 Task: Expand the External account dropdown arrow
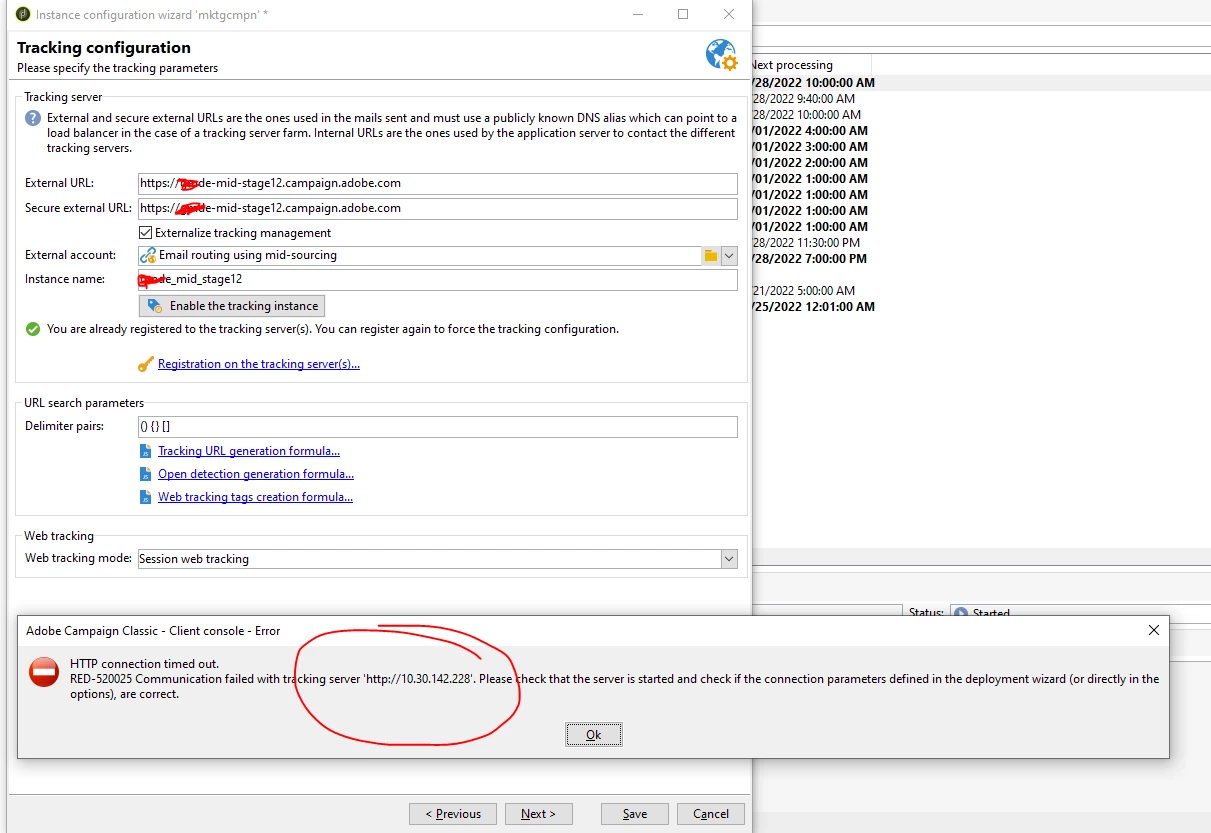pos(729,255)
